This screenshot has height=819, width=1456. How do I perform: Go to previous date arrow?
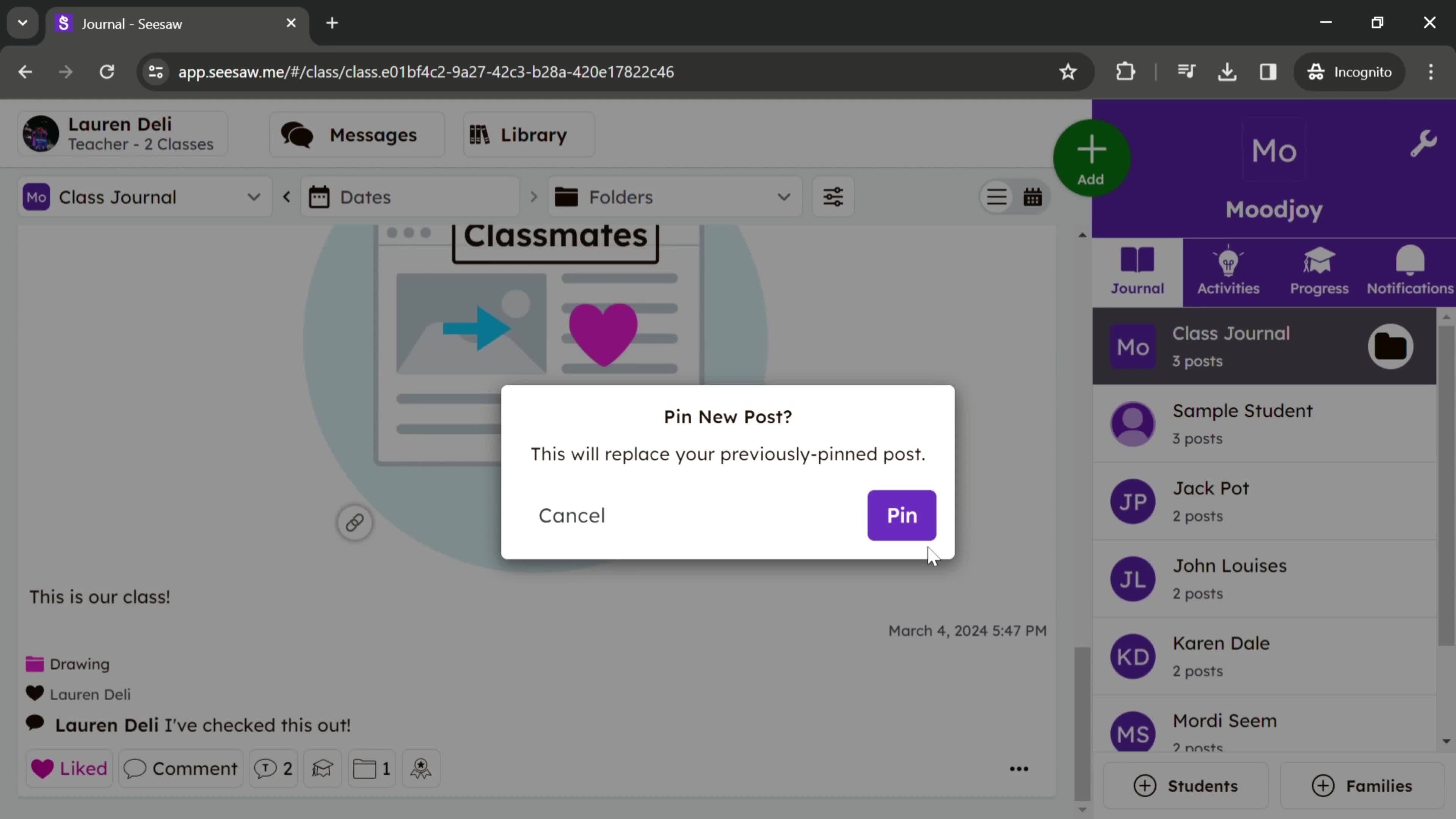tap(287, 197)
